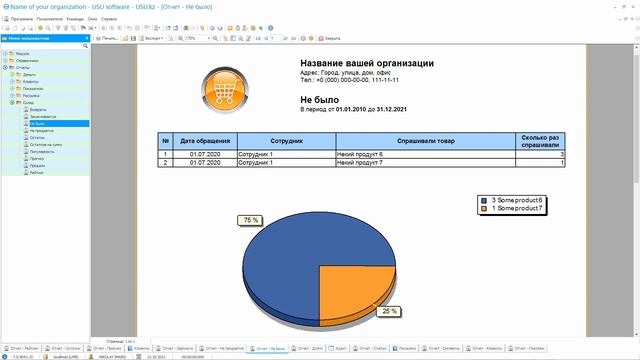Collapse the Склад folder node
Viewport: 640px width, 360px height.
point(12,102)
